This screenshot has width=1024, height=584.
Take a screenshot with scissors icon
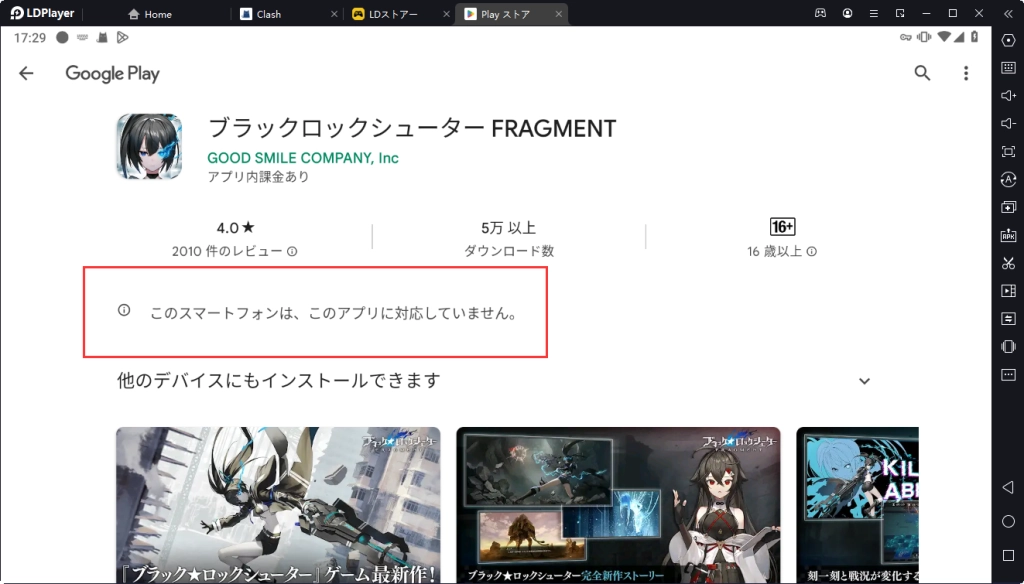[1008, 263]
